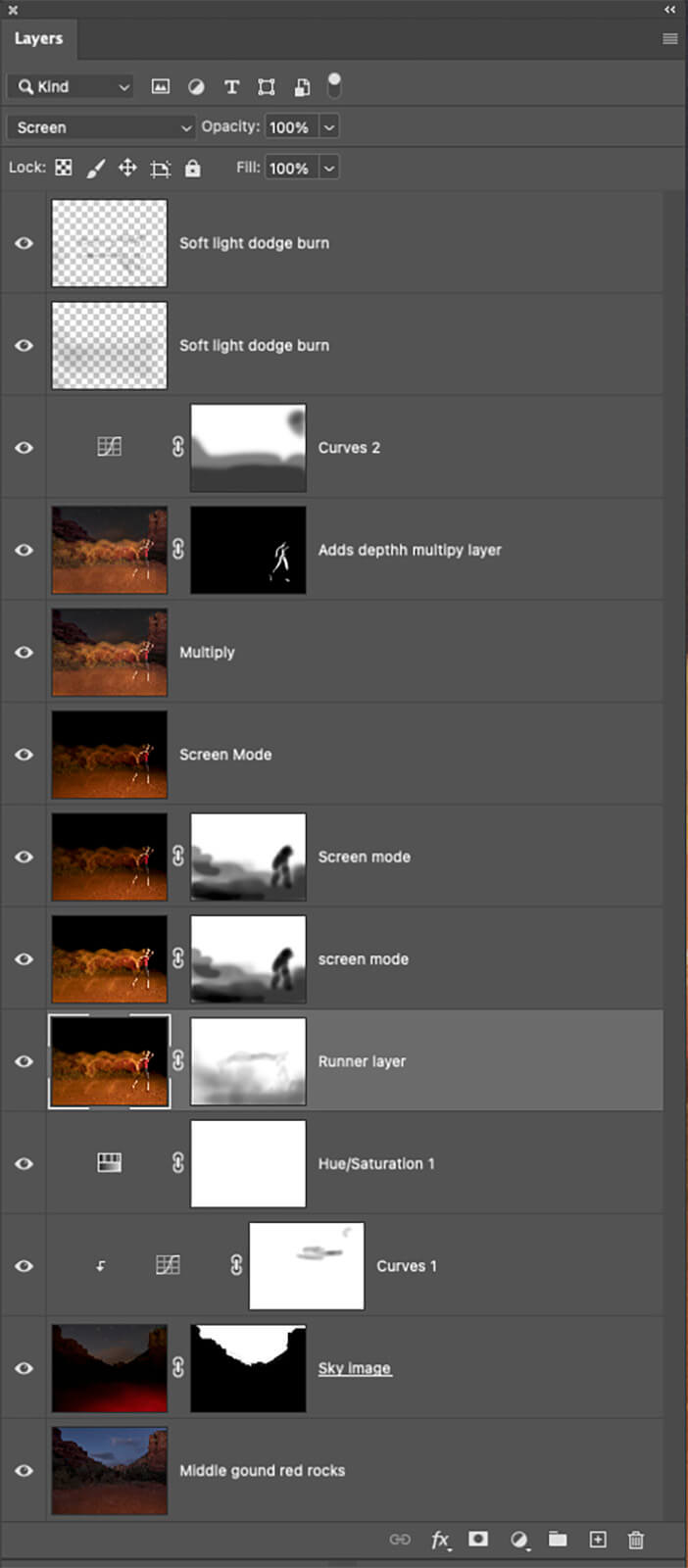Toggle visibility of Sky Image layer
This screenshot has width=688, height=1568.
pyautogui.click(x=25, y=1368)
